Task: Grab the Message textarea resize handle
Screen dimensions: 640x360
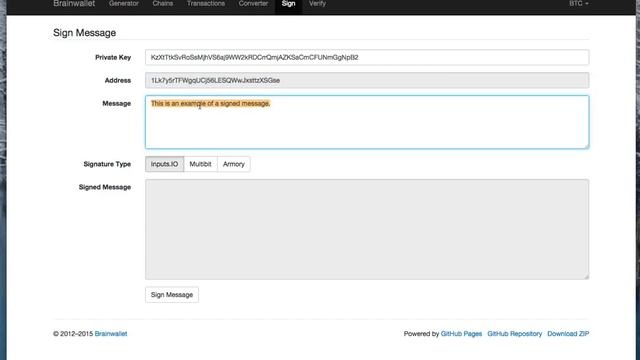Action: pos(586,146)
